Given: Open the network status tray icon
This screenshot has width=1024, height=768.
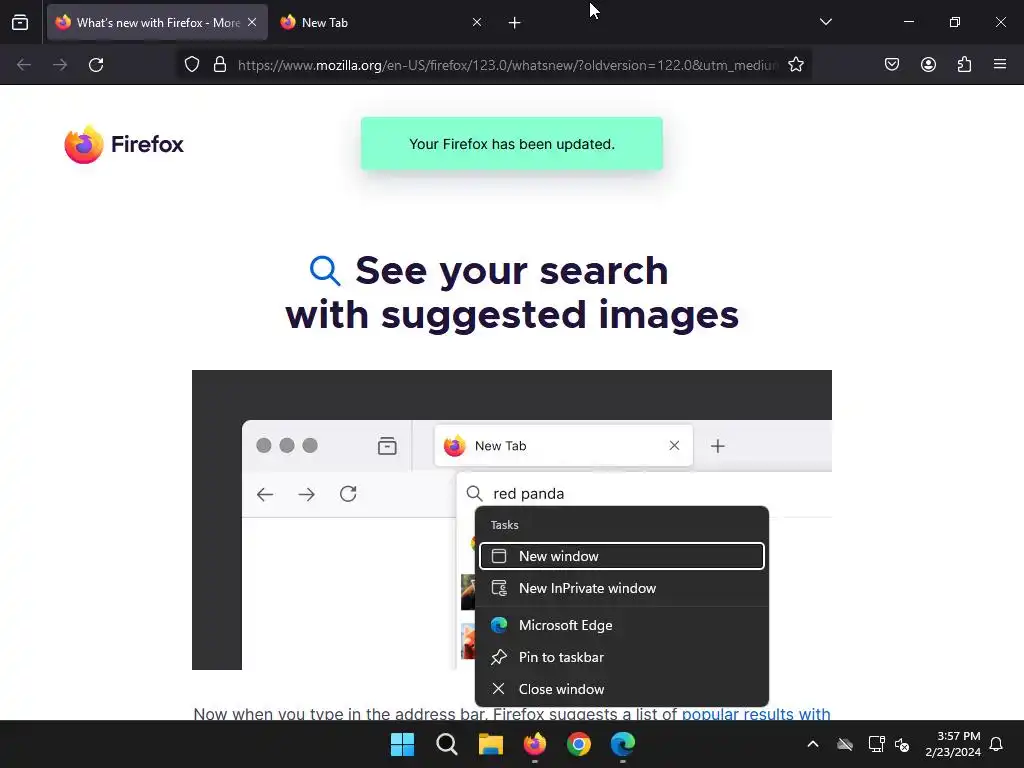Looking at the screenshot, I should [876, 744].
